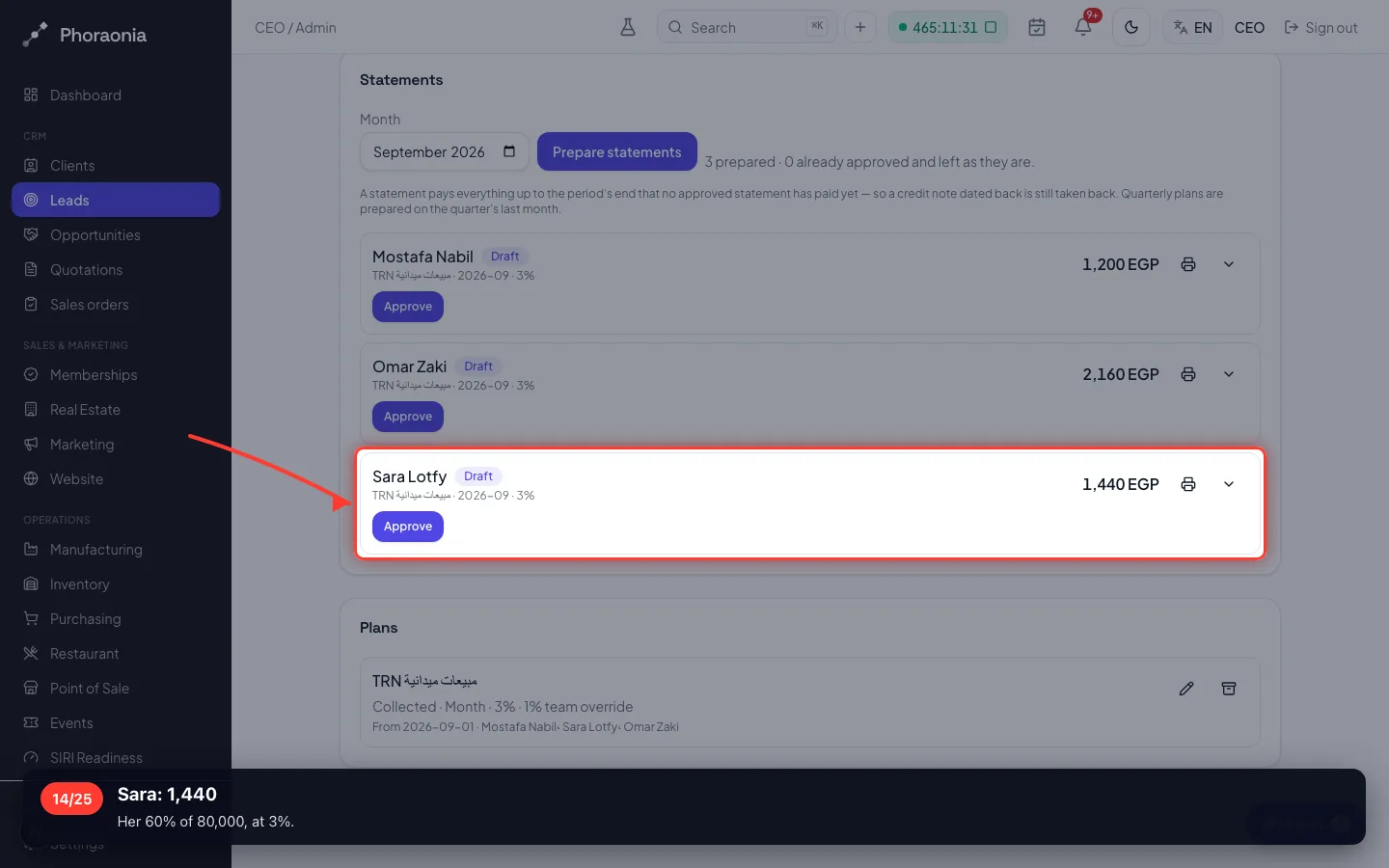
Task: Print Mostafa Nabil's statement
Action: (1188, 264)
